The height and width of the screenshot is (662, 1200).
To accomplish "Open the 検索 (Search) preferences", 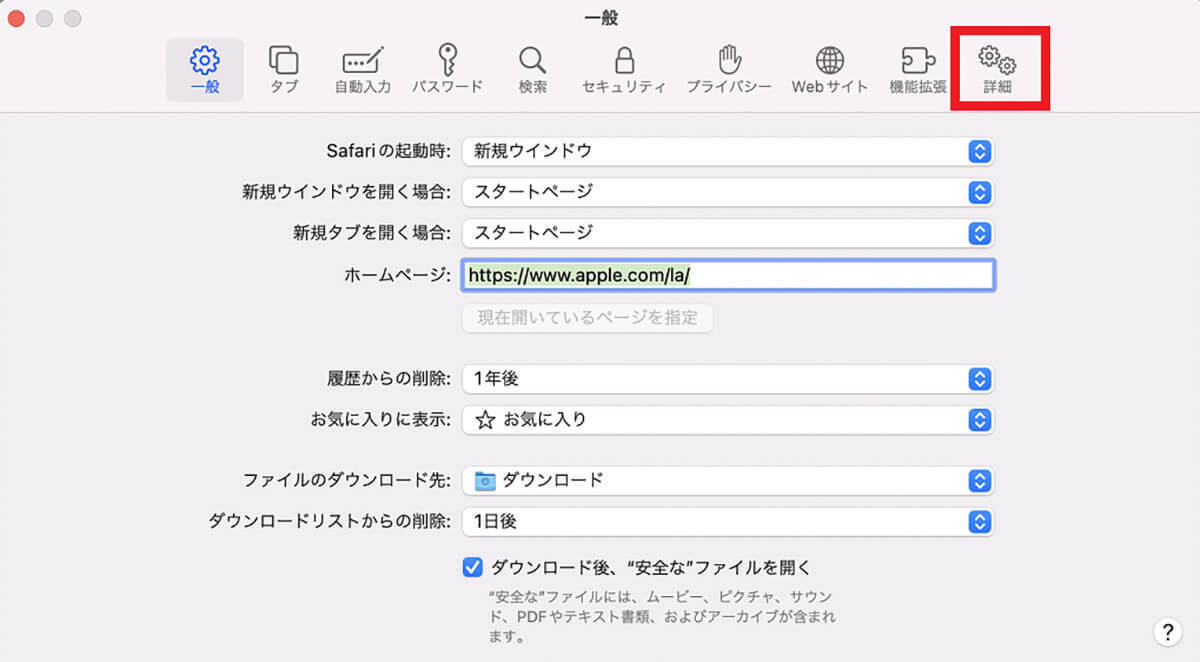I will coord(532,68).
